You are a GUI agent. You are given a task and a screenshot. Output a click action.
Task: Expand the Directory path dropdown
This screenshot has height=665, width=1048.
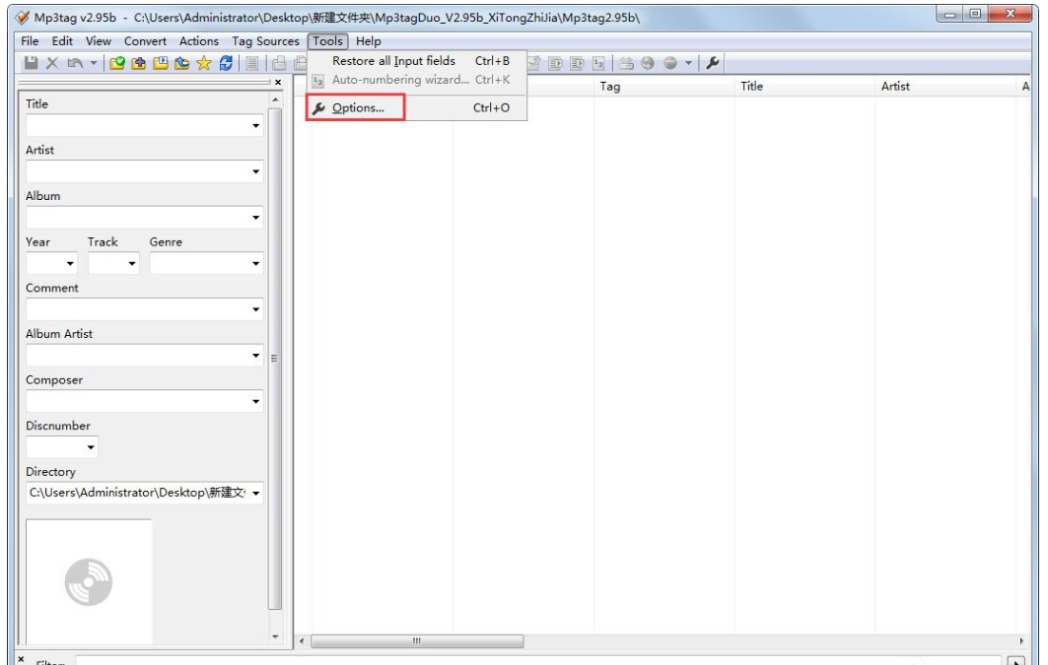[x=255, y=493]
